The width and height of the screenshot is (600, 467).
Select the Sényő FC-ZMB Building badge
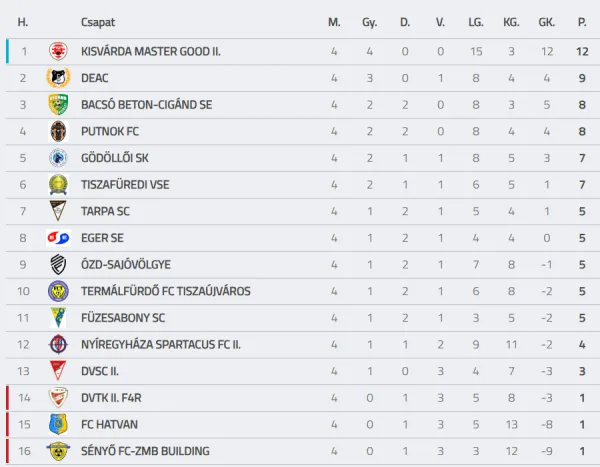[58, 451]
